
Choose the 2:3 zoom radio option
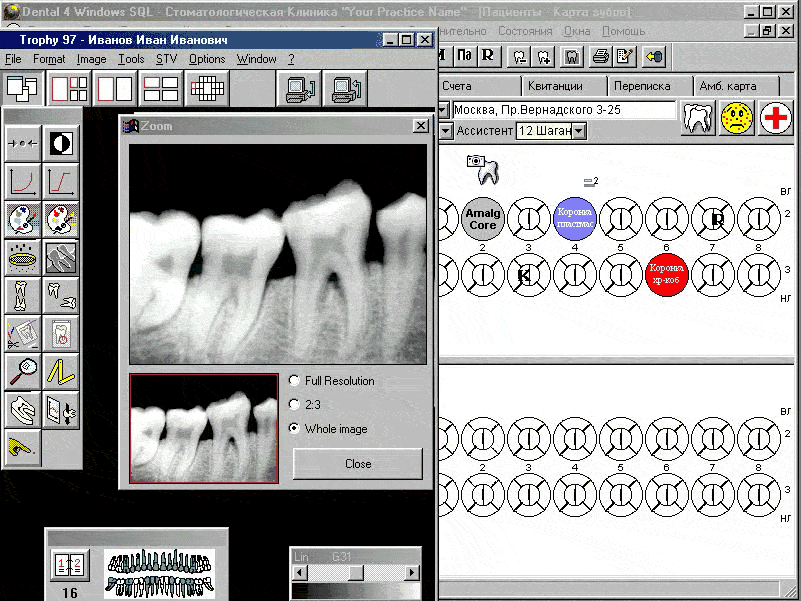tap(294, 405)
